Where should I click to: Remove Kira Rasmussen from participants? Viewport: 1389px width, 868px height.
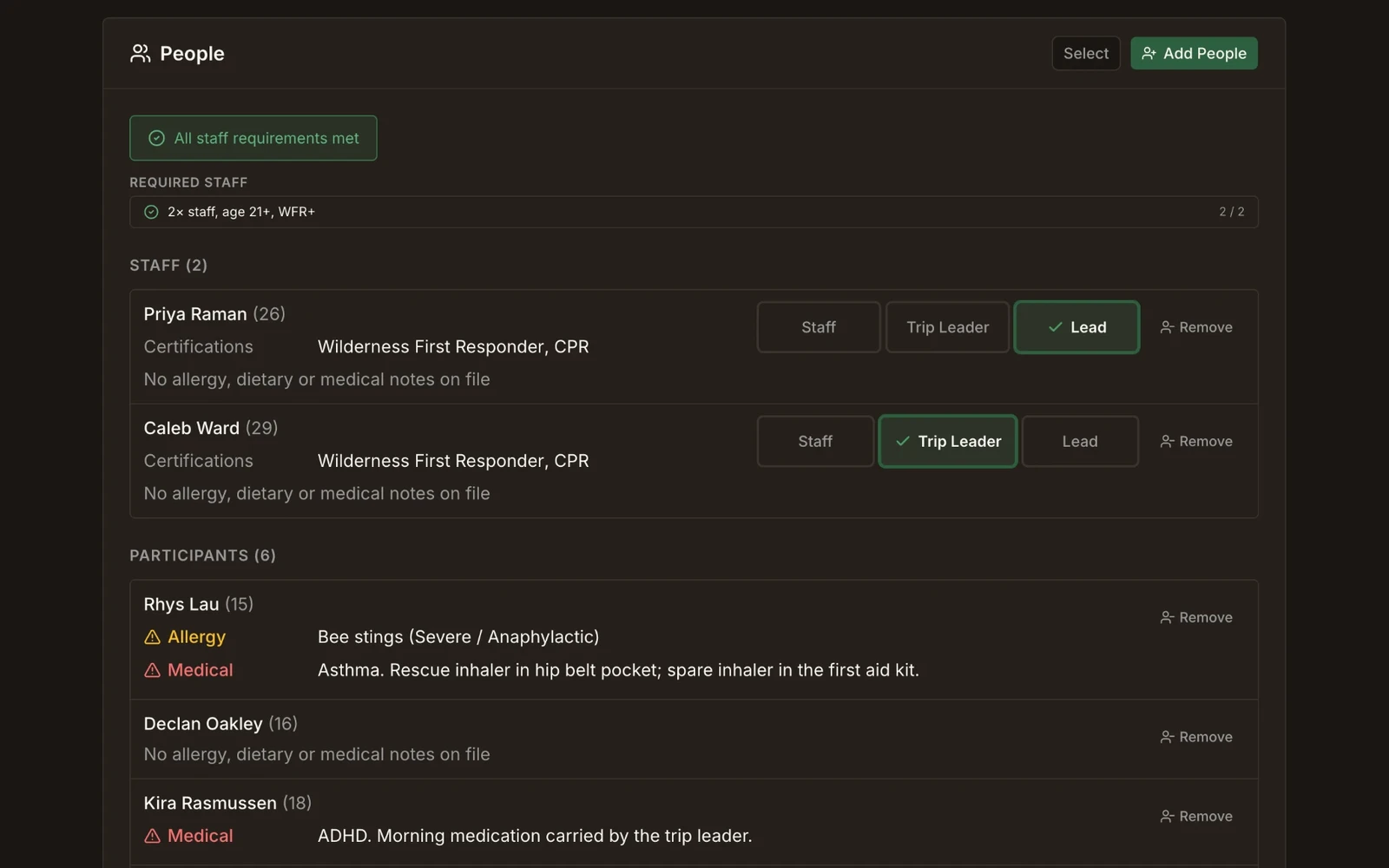pos(1196,817)
